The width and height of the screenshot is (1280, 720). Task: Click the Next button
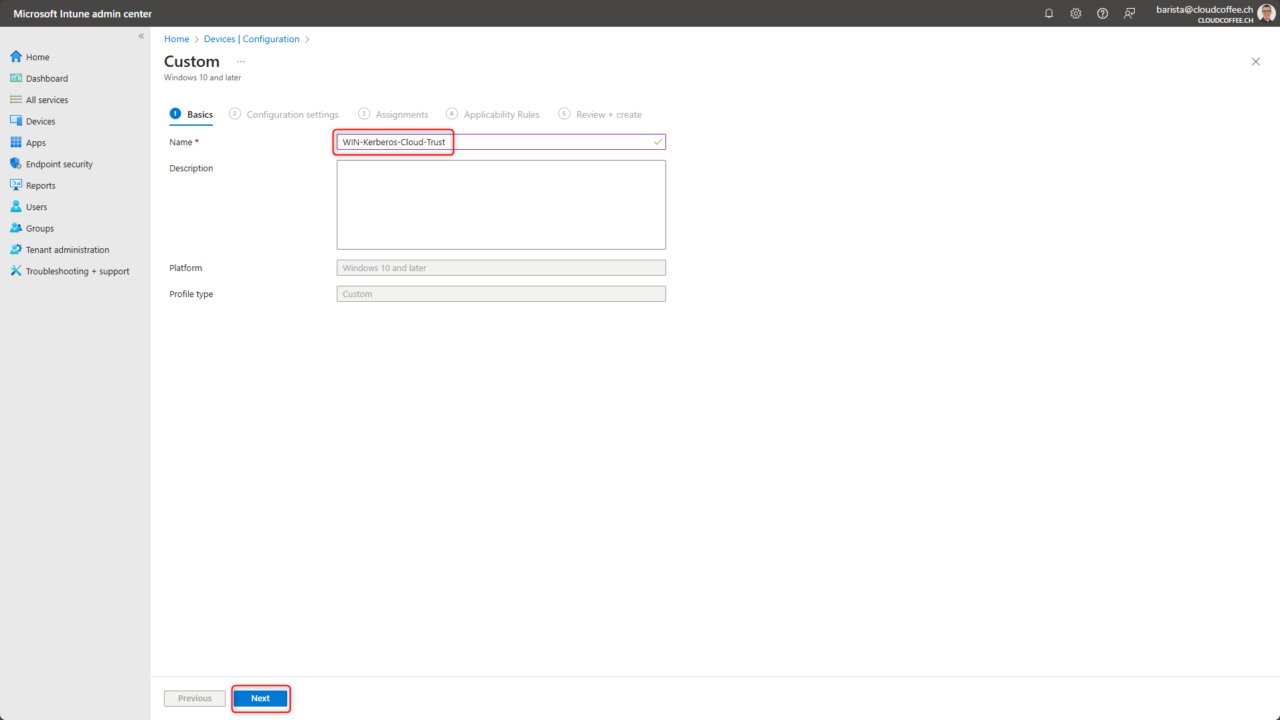coord(260,698)
